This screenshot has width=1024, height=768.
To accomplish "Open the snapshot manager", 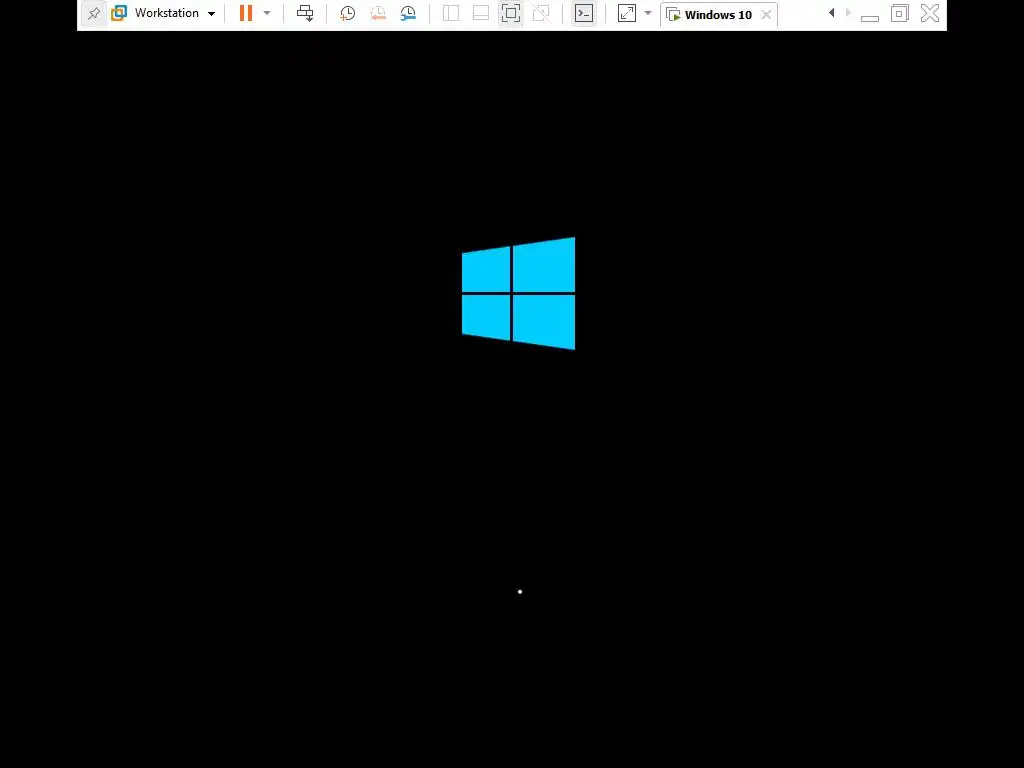I will 408,13.
